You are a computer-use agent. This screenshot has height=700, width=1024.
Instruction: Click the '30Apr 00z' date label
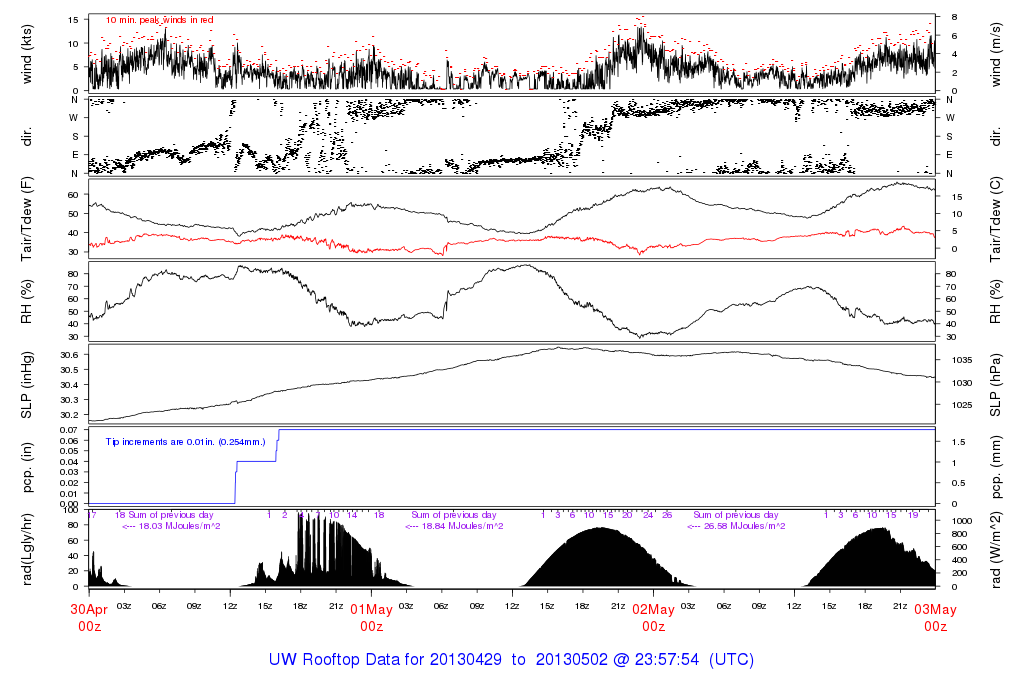[x=89, y=618]
